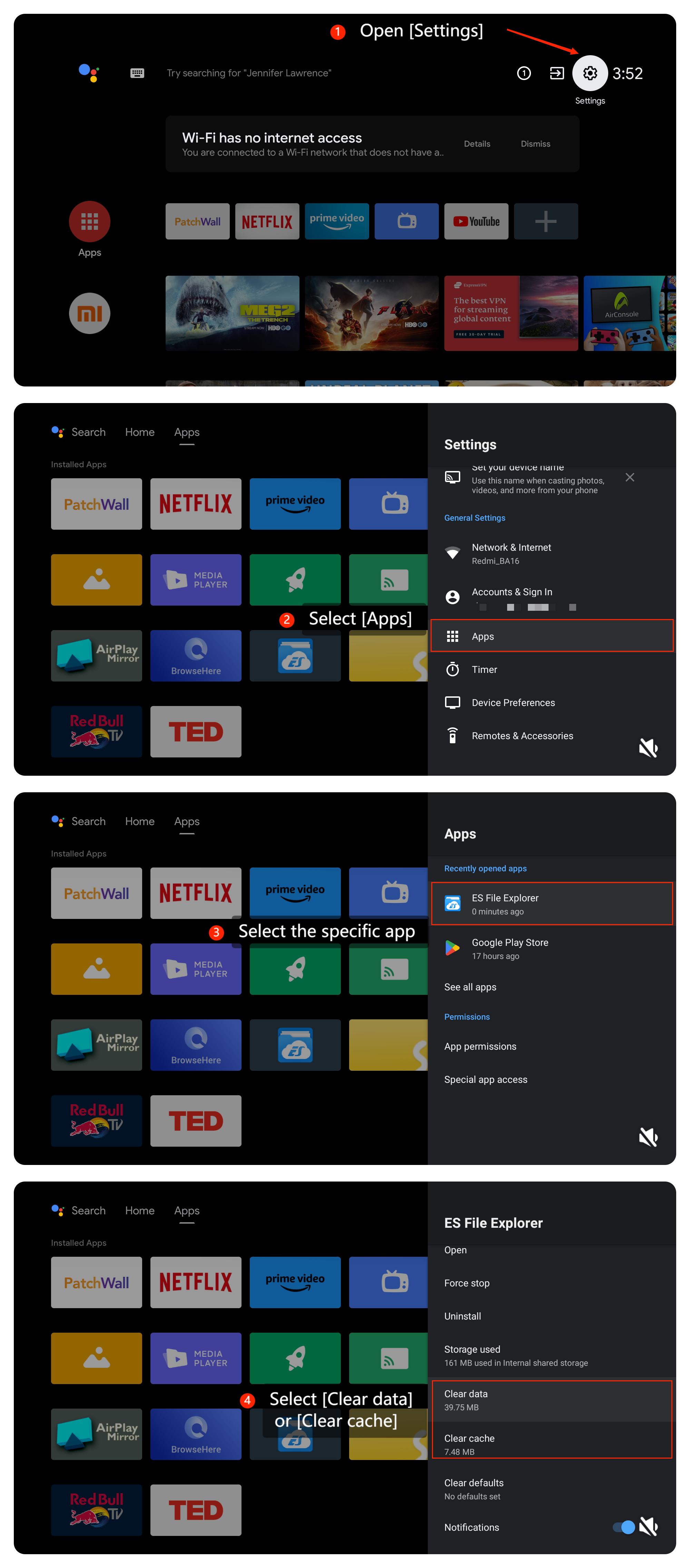Dismiss the Wi-Fi no internet notice

535,144
